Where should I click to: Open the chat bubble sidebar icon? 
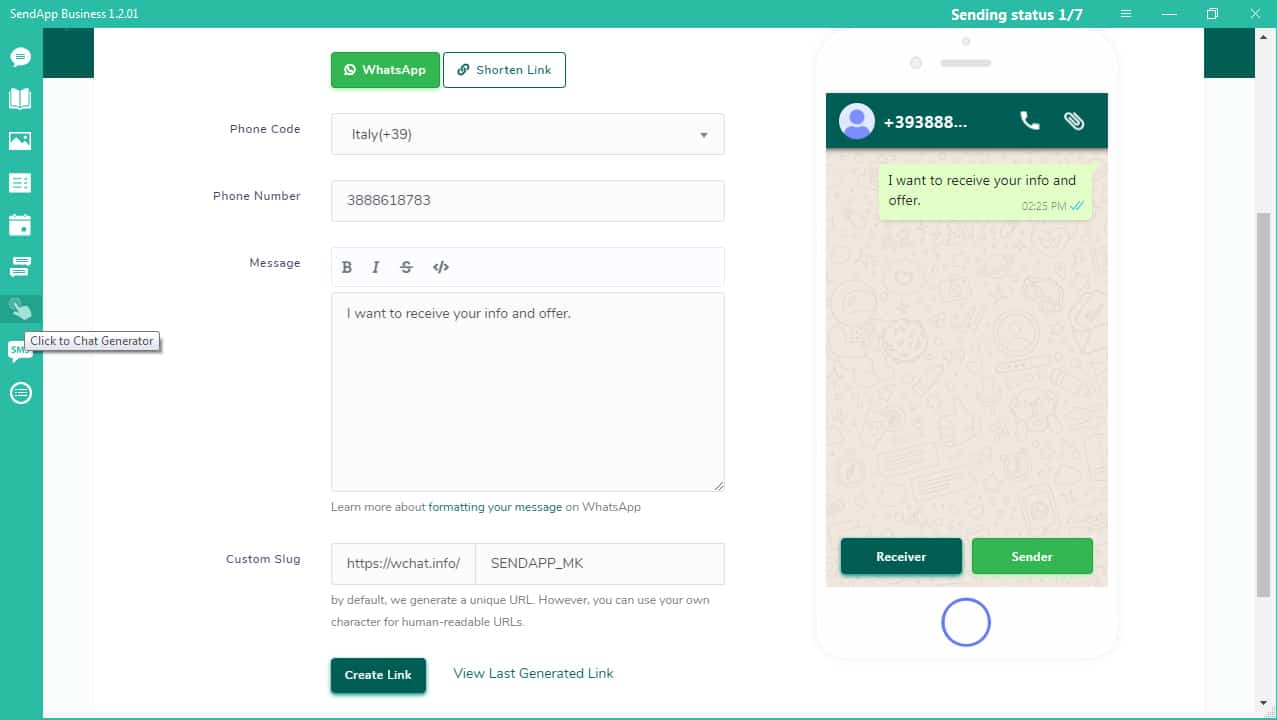(x=20, y=57)
